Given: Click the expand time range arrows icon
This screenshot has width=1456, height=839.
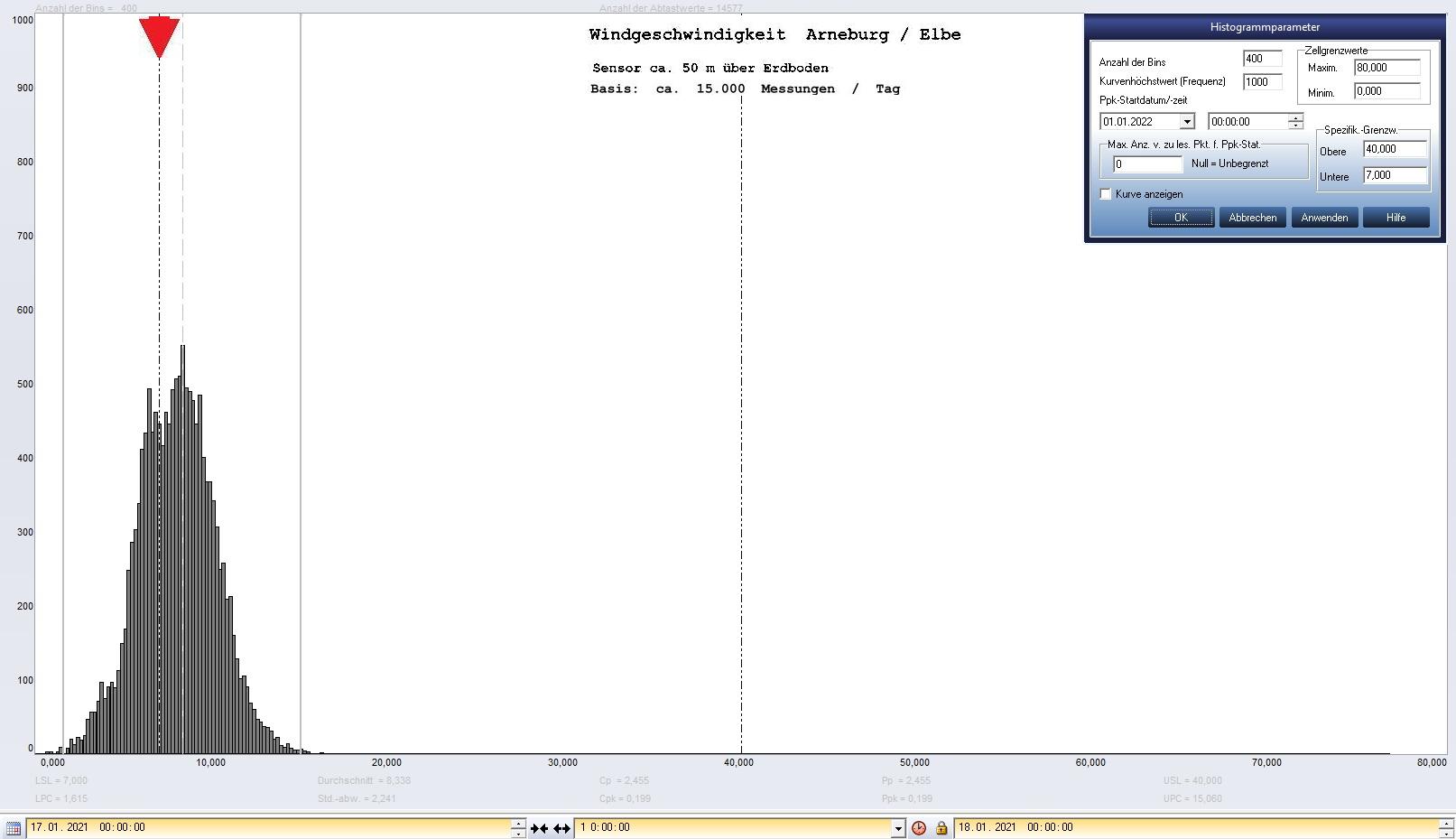Looking at the screenshot, I should pyautogui.click(x=561, y=828).
